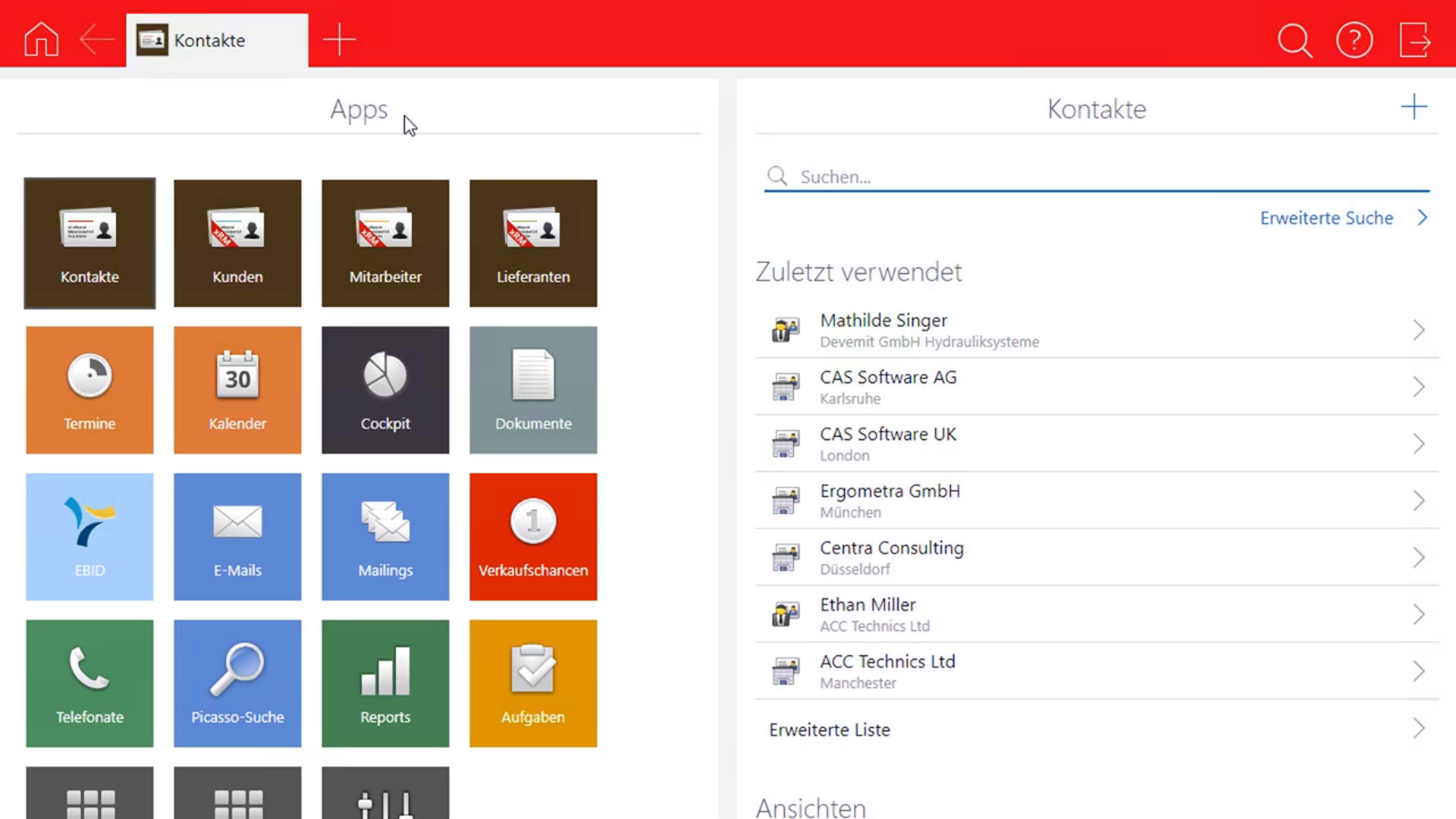Open the settings sliders tile

[385, 793]
